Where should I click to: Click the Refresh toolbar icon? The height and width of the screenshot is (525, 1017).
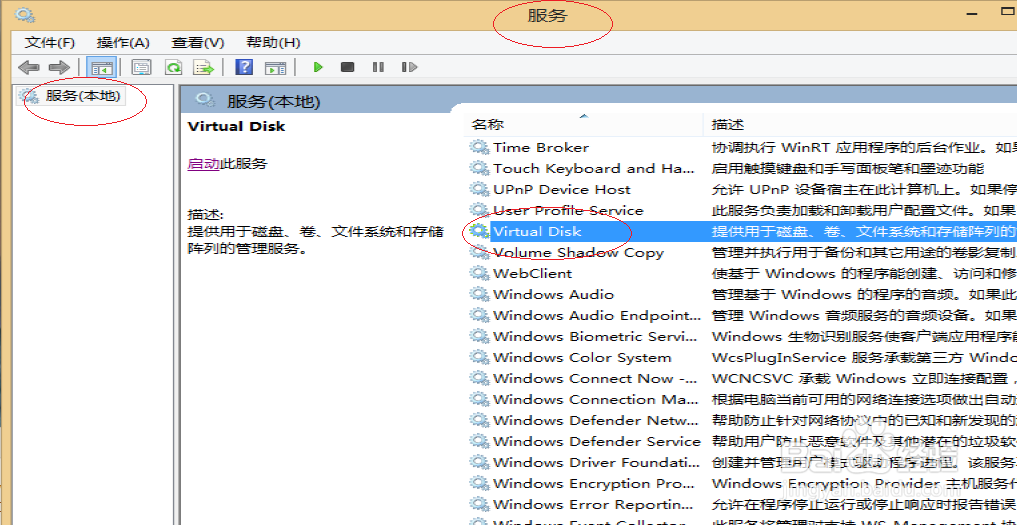pos(173,67)
